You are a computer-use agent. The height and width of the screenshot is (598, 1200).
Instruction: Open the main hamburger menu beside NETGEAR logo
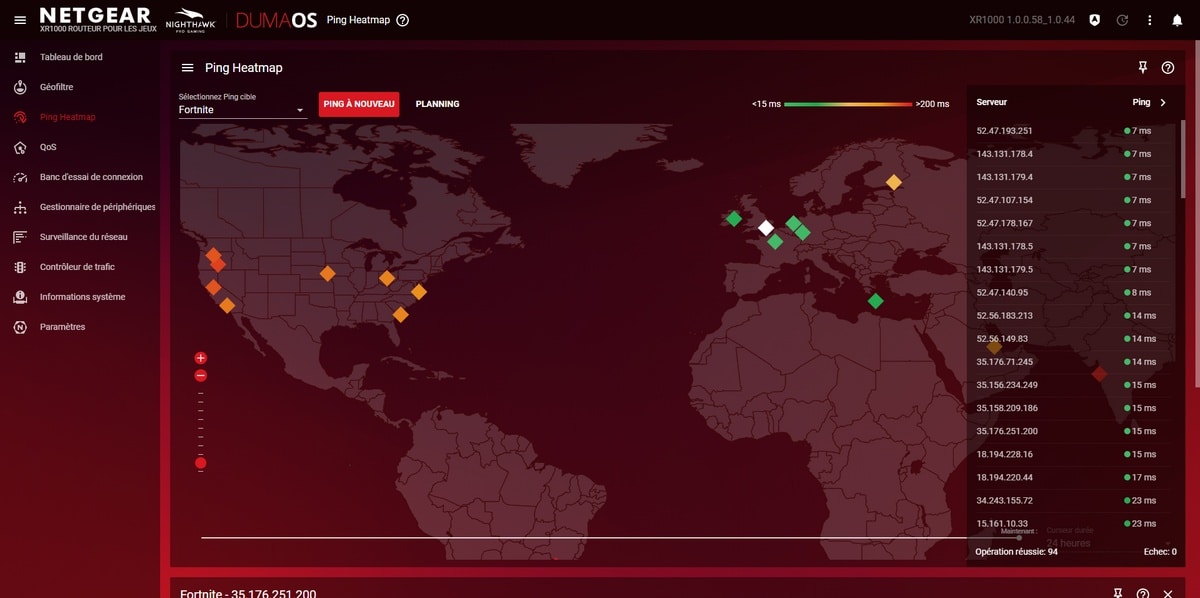[x=20, y=20]
